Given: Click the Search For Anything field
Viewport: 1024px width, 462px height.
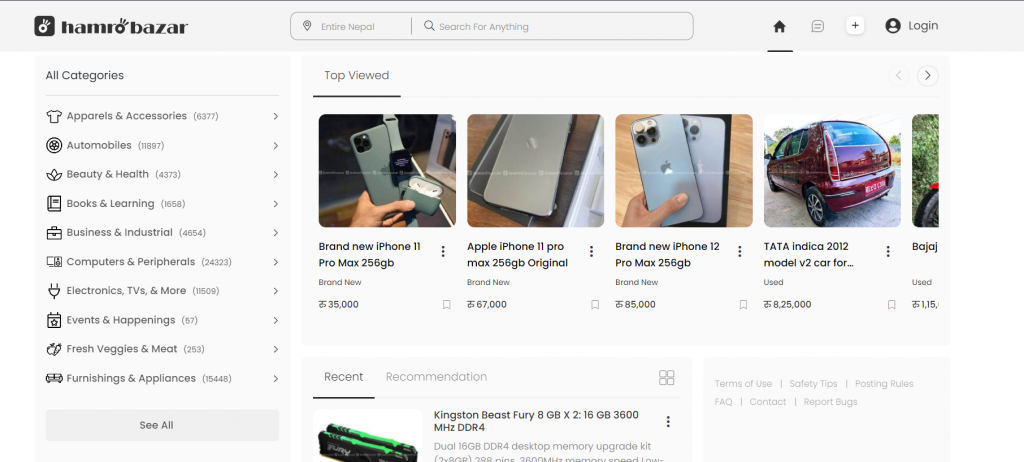Looking at the screenshot, I should [x=552, y=26].
